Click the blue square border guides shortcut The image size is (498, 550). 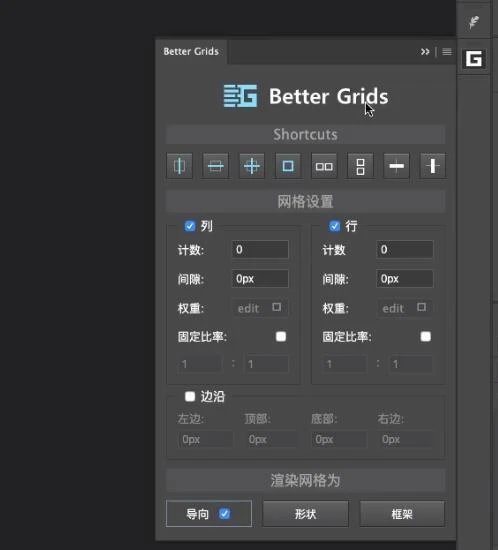point(288,166)
